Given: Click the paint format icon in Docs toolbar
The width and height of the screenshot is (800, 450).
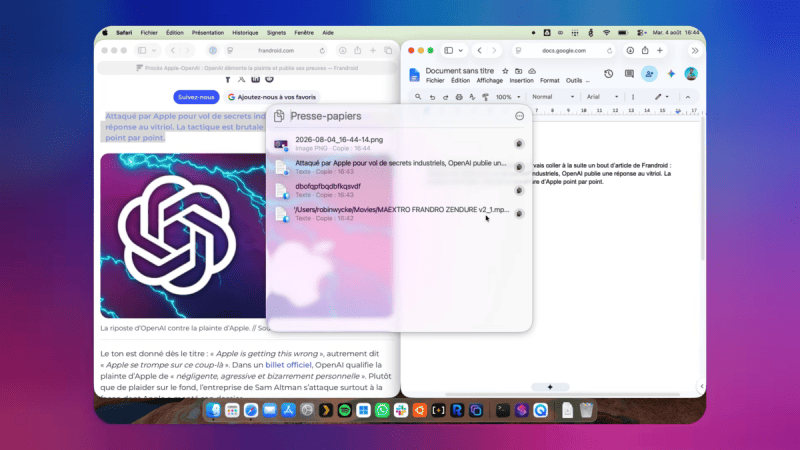Looking at the screenshot, I should 486,97.
